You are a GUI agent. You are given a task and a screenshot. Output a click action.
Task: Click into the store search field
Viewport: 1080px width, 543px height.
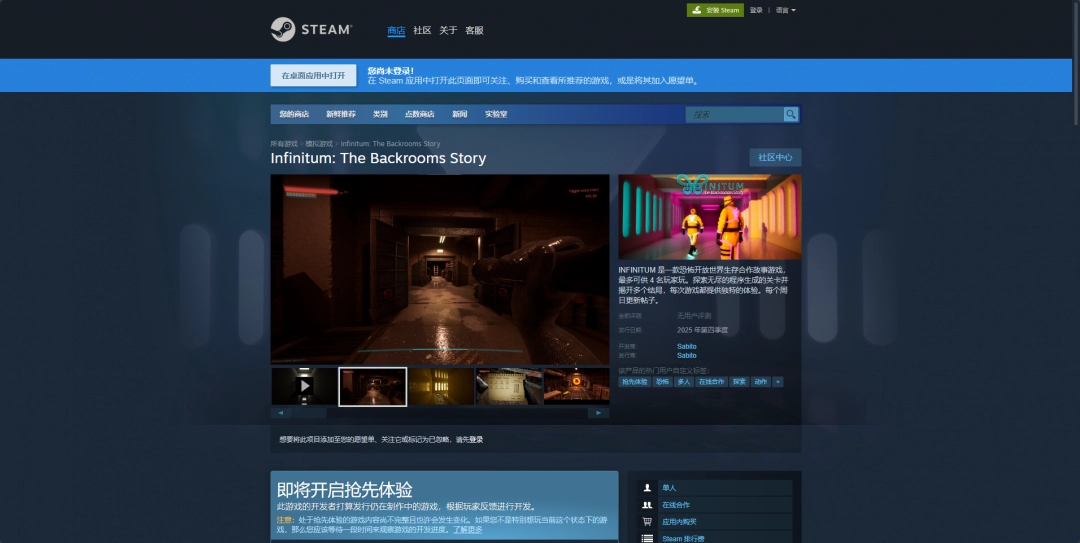(x=734, y=115)
